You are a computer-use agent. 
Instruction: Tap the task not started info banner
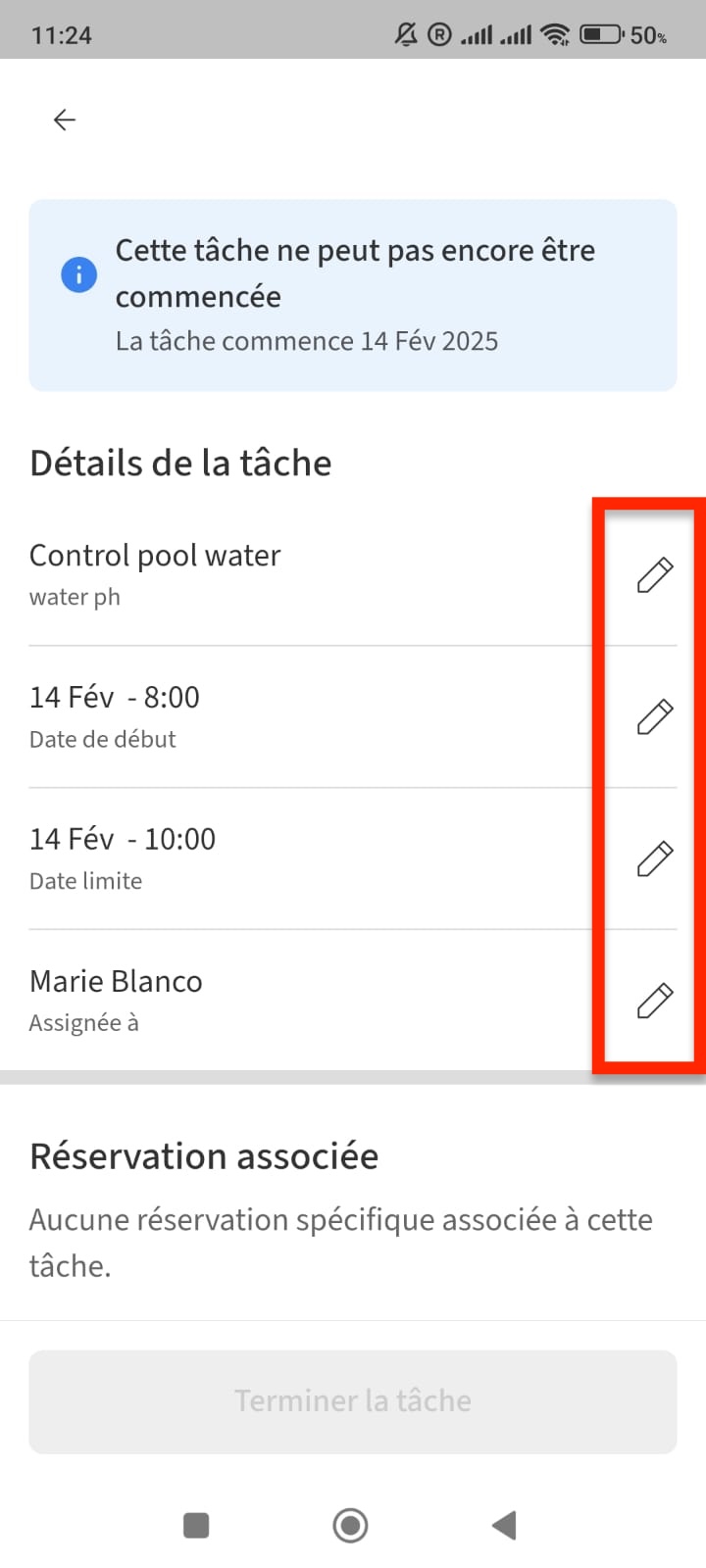353,295
